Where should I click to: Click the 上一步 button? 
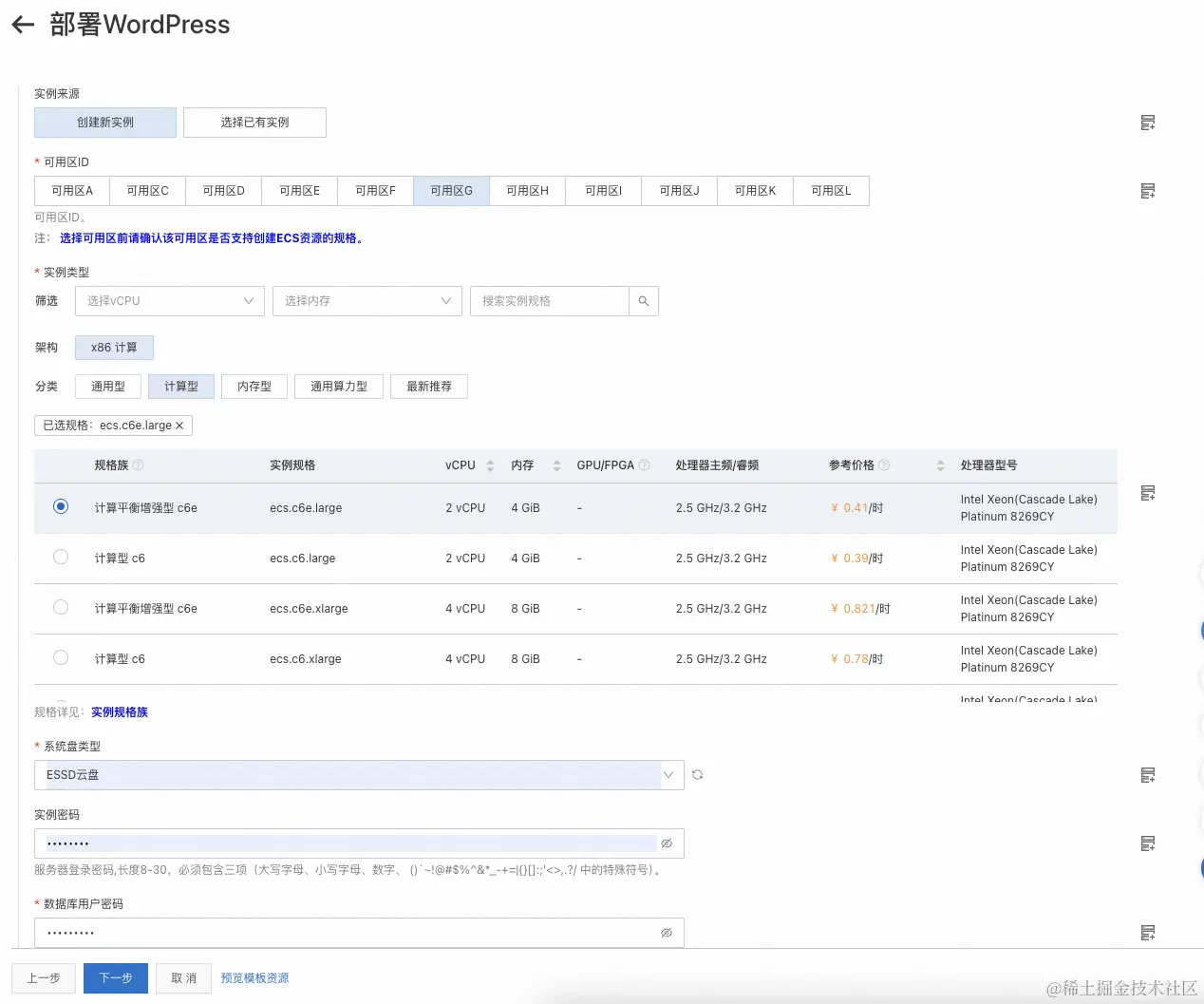coord(44,978)
